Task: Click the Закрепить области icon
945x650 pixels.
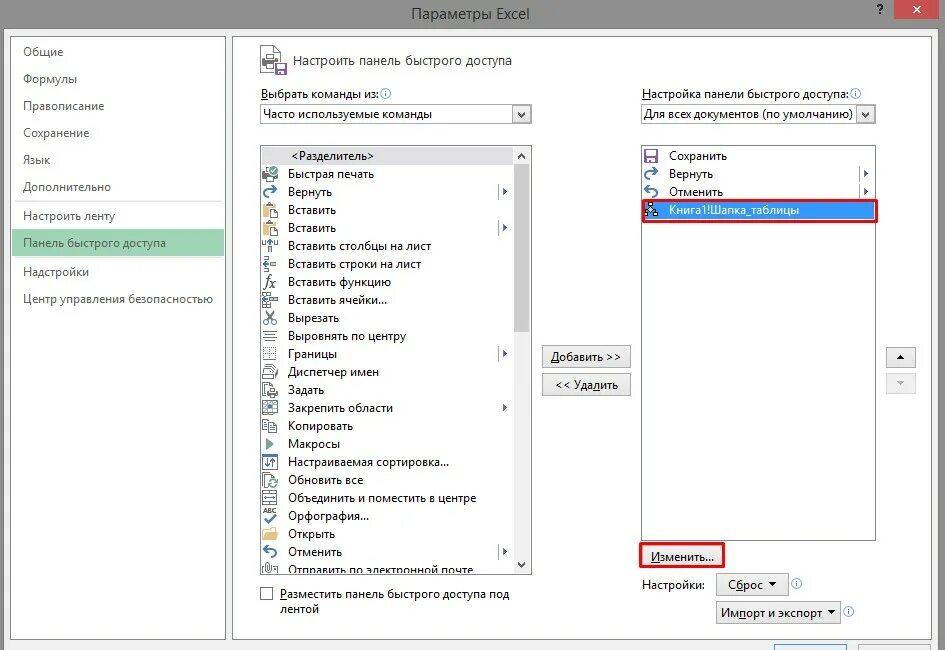Action: point(270,408)
